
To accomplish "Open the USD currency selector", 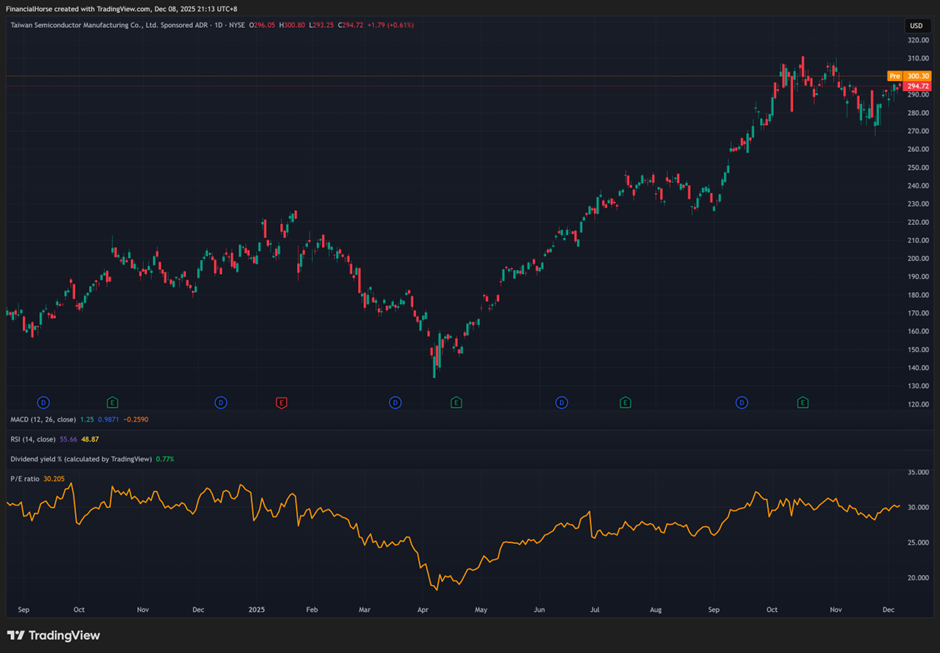I will coord(915,26).
